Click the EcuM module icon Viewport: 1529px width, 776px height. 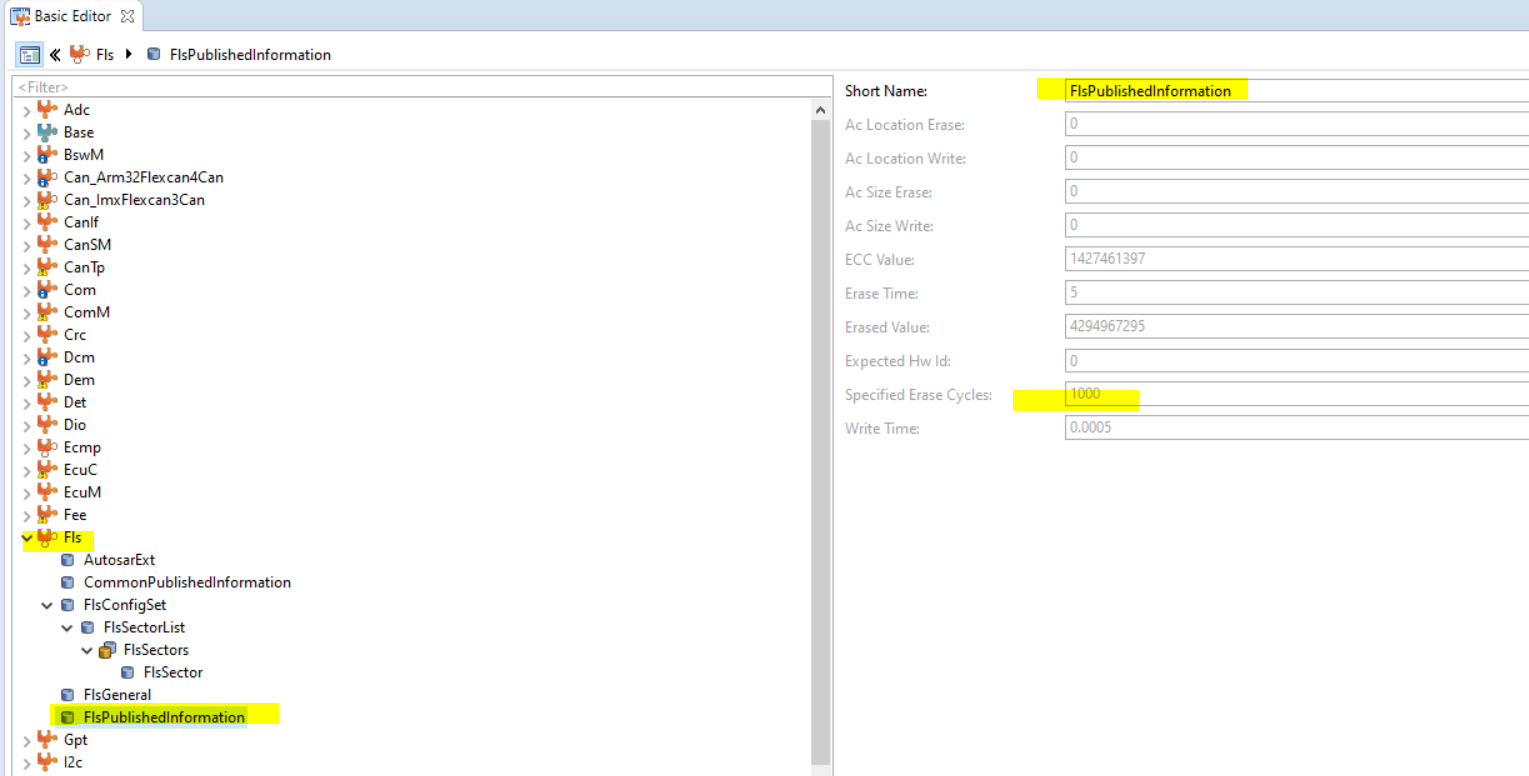[46, 492]
